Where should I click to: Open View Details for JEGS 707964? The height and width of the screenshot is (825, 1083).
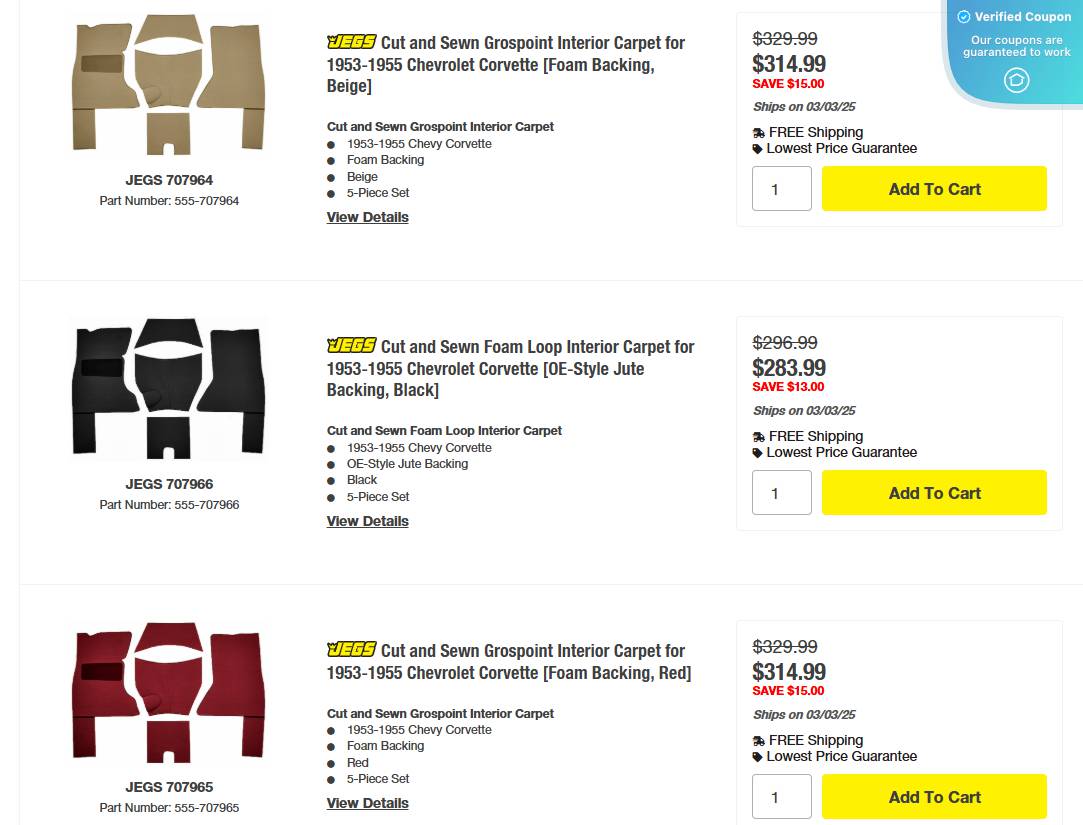click(367, 217)
